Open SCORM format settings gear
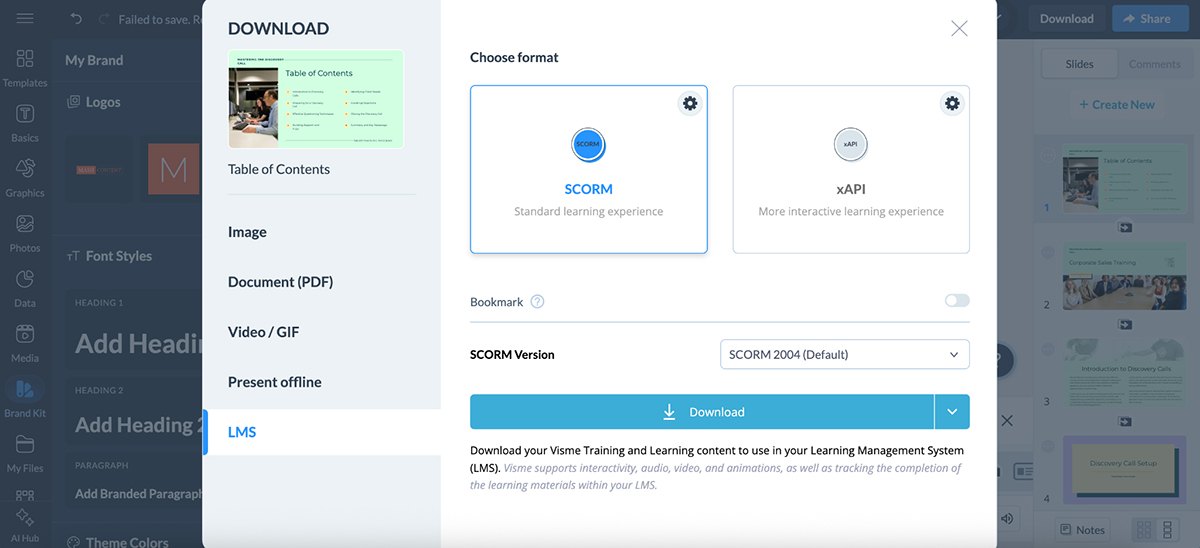This screenshot has height=548, width=1200. (689, 103)
